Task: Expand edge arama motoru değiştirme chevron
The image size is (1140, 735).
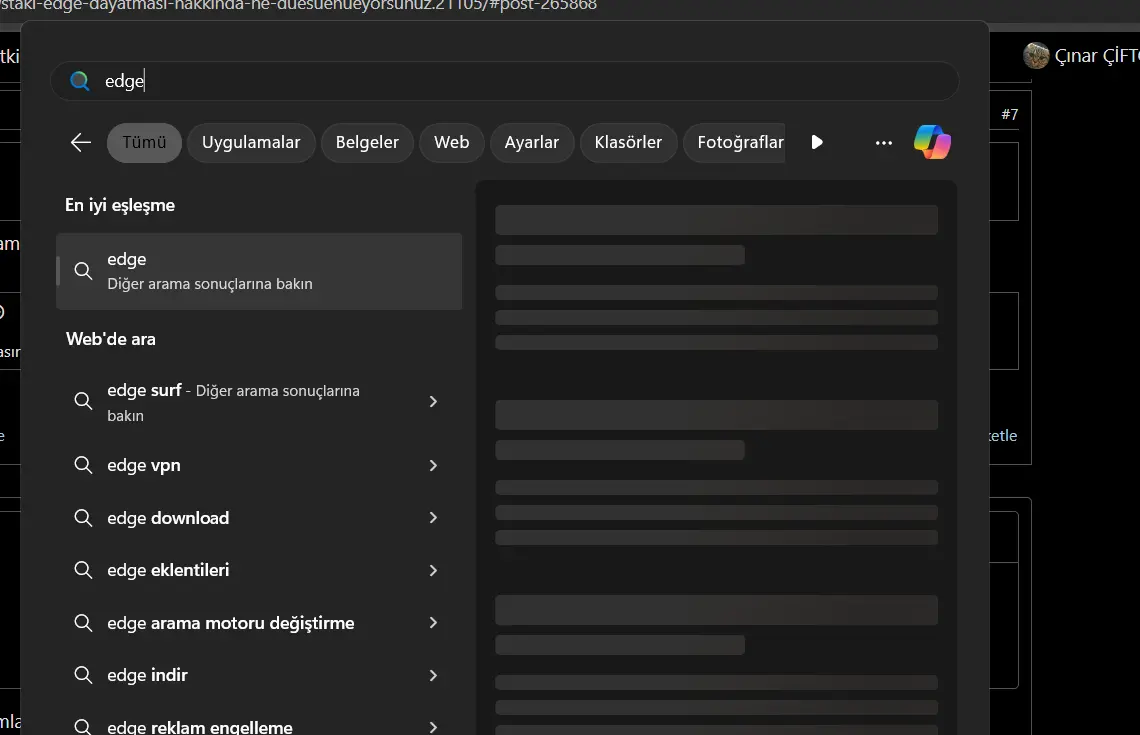Action: (433, 623)
